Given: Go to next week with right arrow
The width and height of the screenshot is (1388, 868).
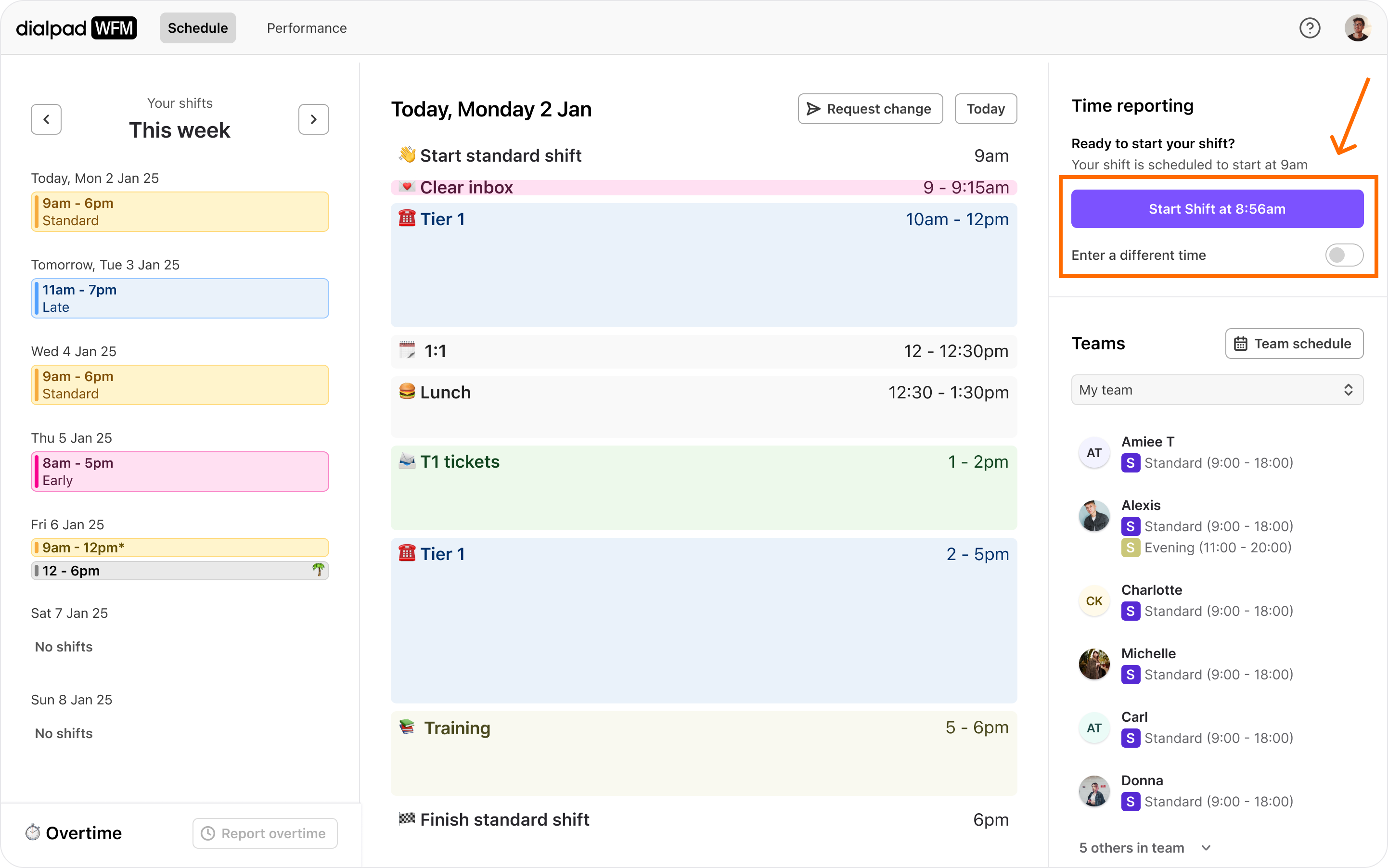Looking at the screenshot, I should 313,119.
